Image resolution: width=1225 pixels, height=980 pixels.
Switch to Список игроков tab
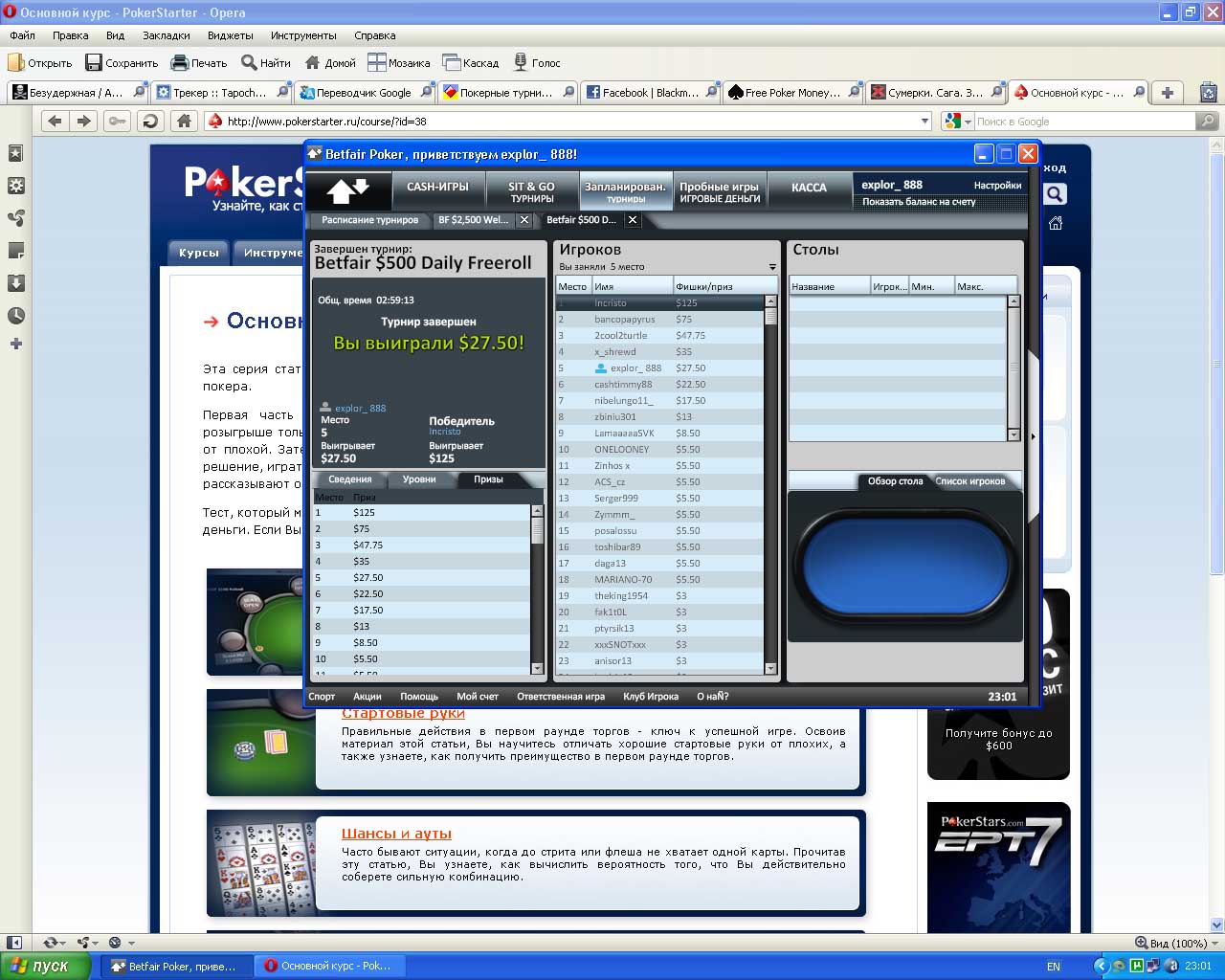click(x=970, y=481)
